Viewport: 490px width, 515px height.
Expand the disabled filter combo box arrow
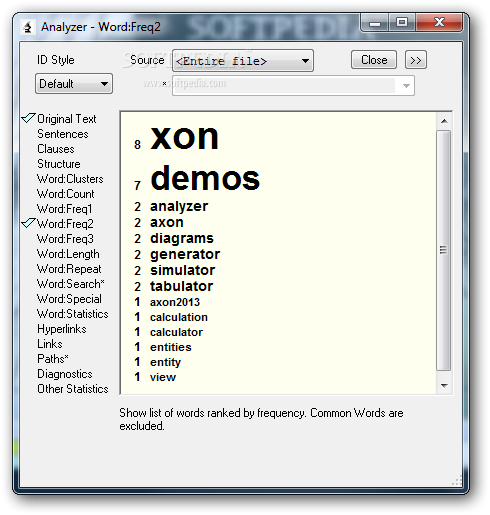(x=406, y=86)
